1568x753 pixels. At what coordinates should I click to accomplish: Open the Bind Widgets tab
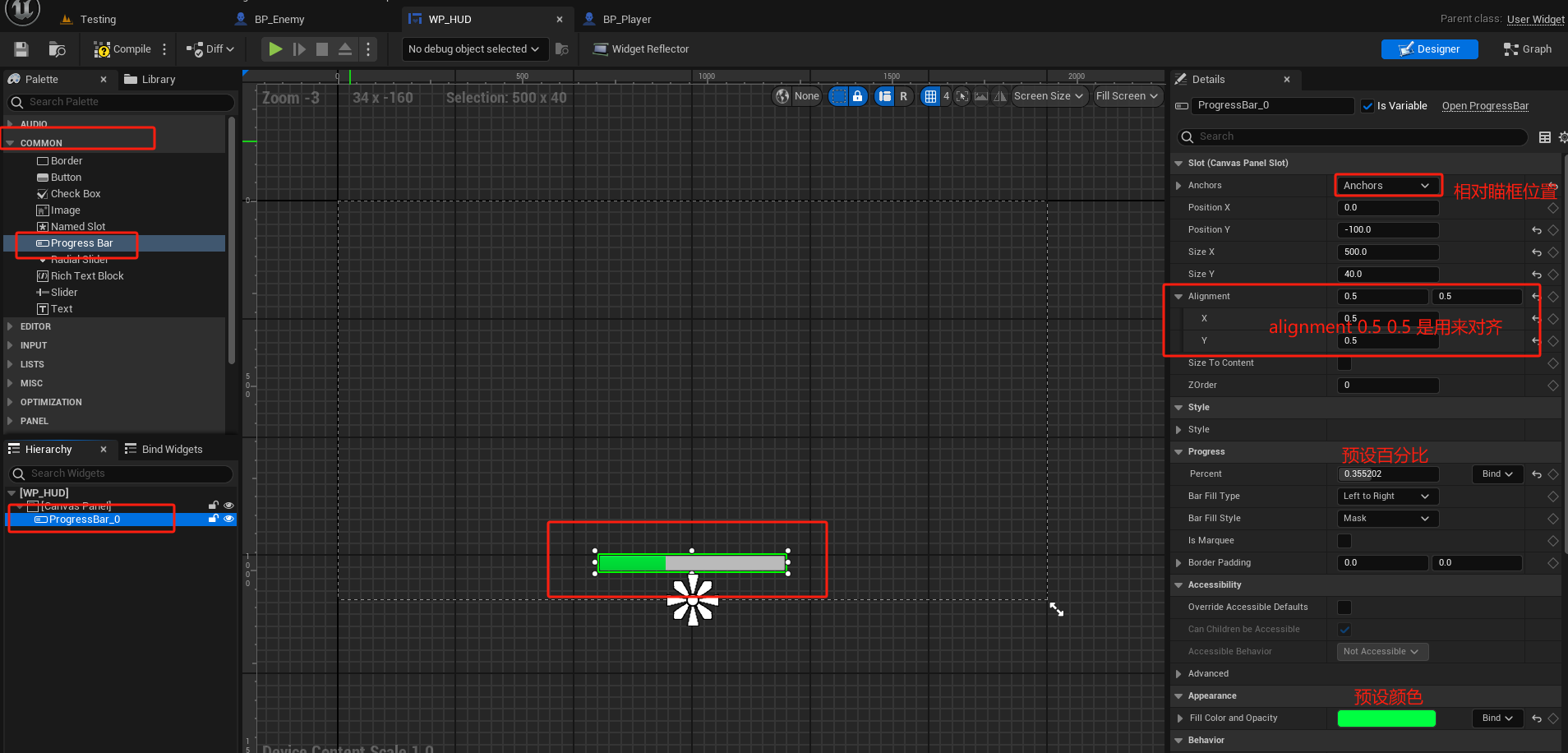click(x=163, y=450)
